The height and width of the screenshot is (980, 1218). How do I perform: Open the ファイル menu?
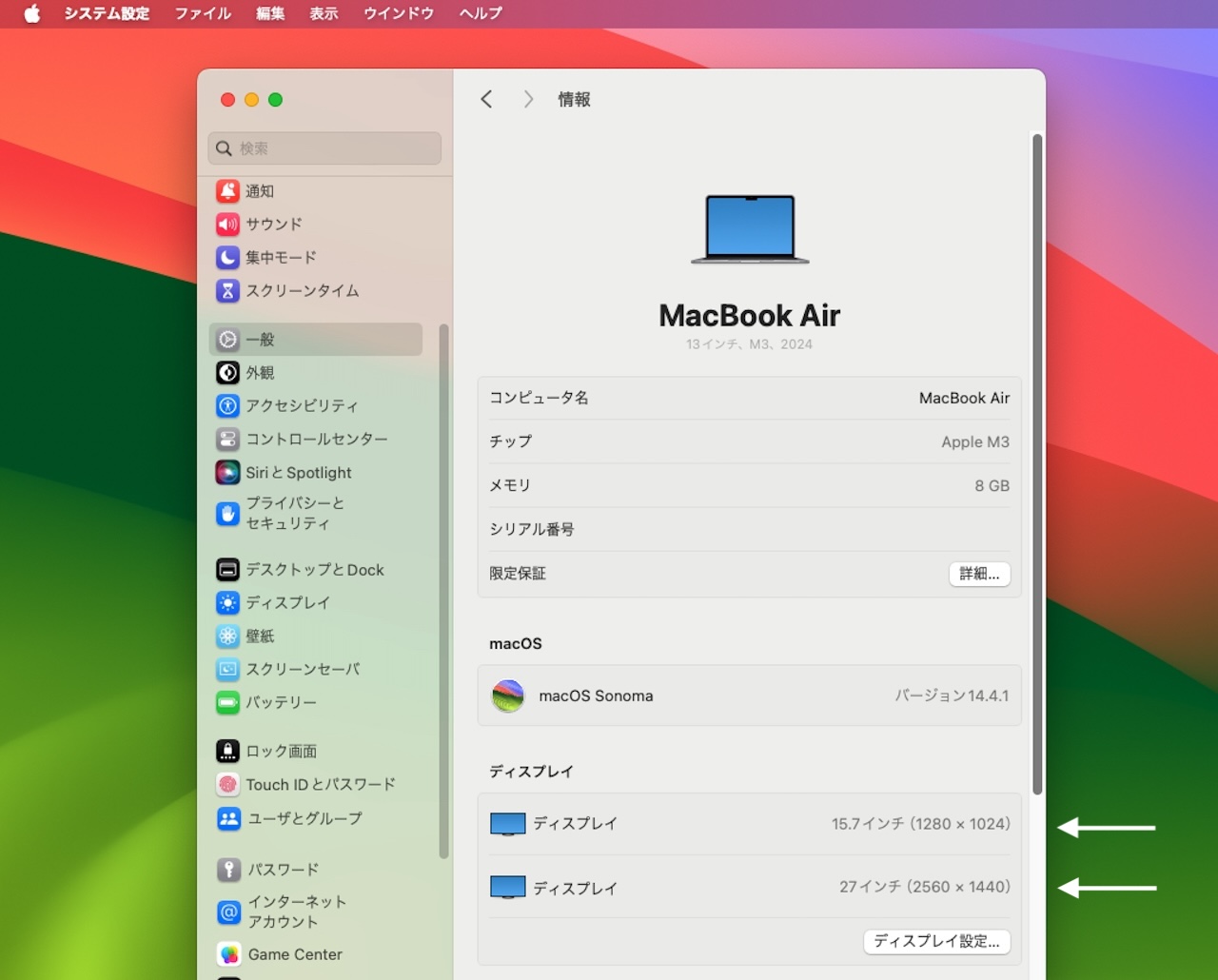203,13
